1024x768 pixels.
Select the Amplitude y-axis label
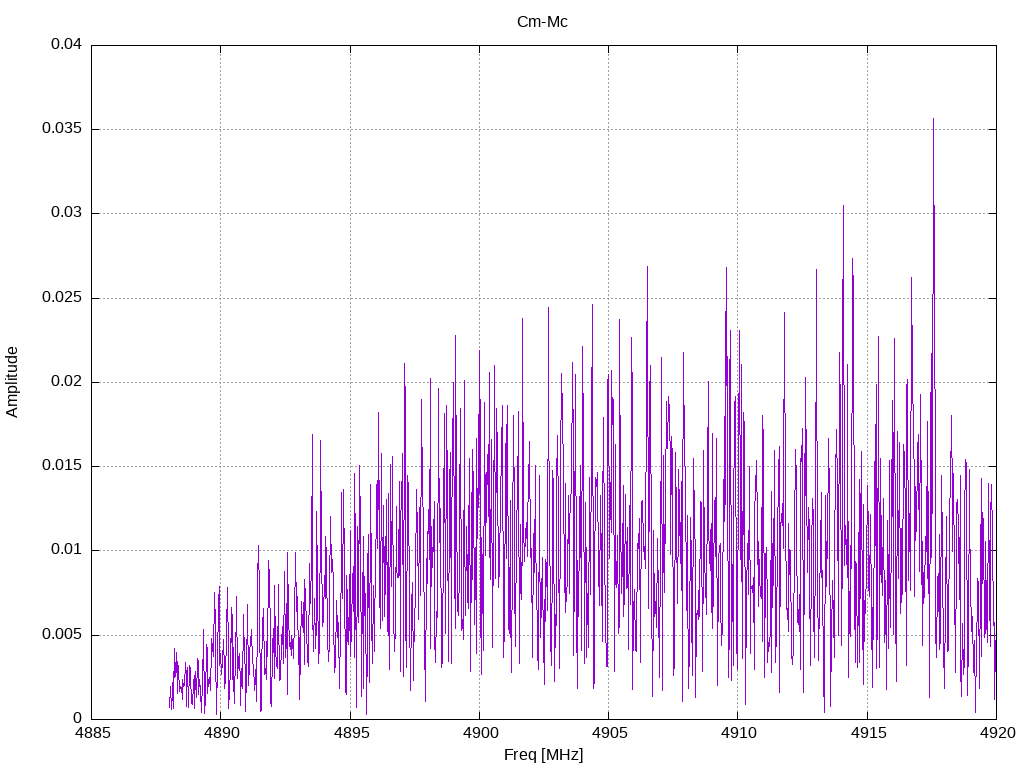tap(12, 382)
